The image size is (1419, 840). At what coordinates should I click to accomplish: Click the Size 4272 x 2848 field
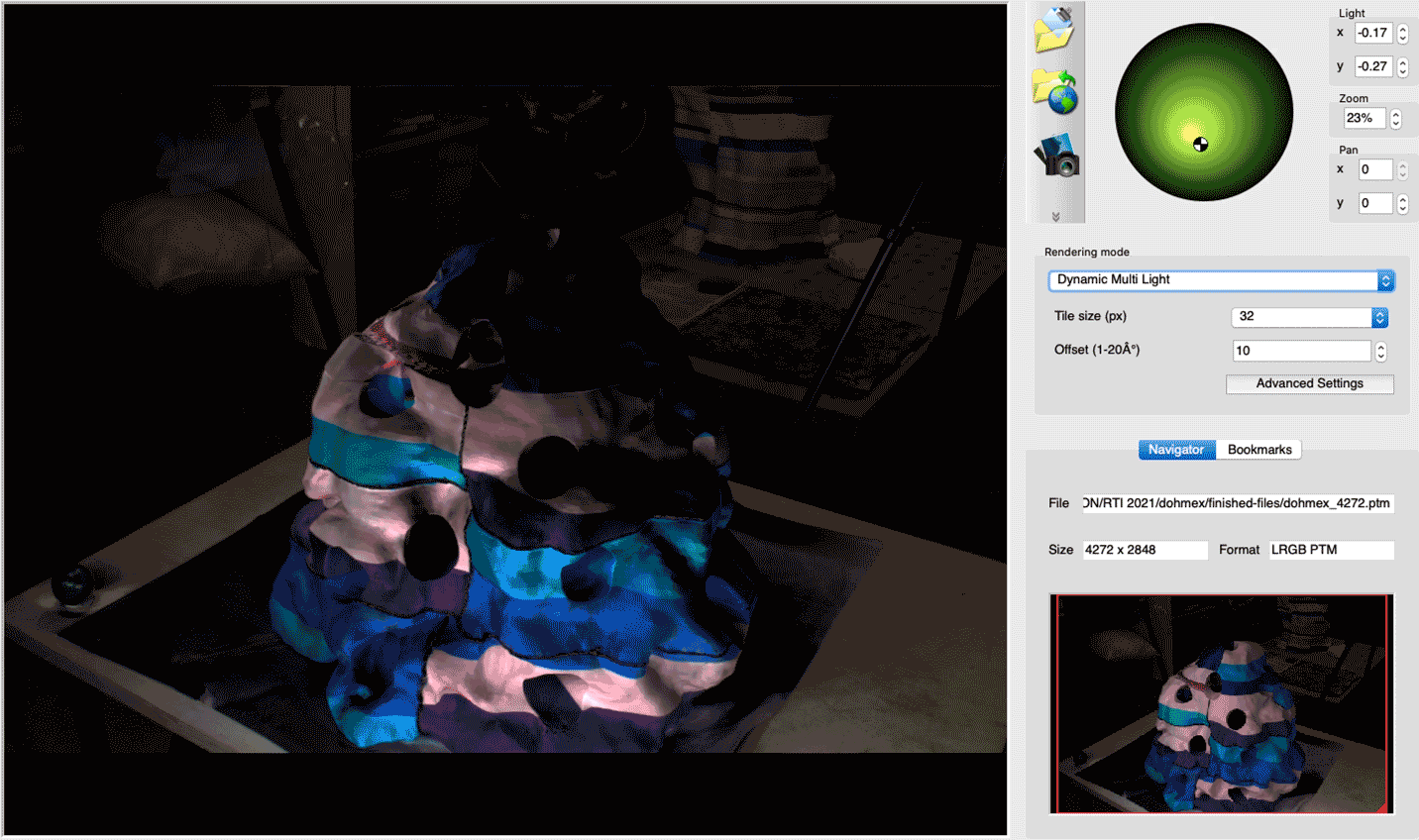1145,550
